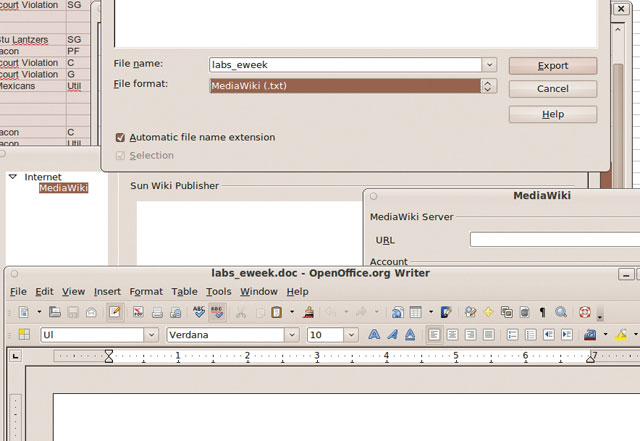640x441 pixels.
Task: Center the text horizontally
Action: pos(452,335)
